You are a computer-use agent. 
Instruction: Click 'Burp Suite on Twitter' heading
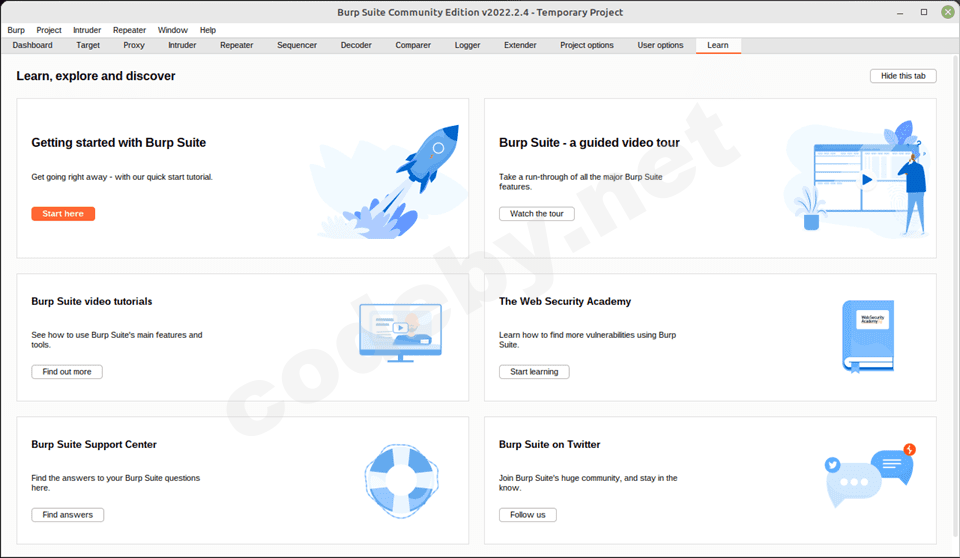point(549,445)
